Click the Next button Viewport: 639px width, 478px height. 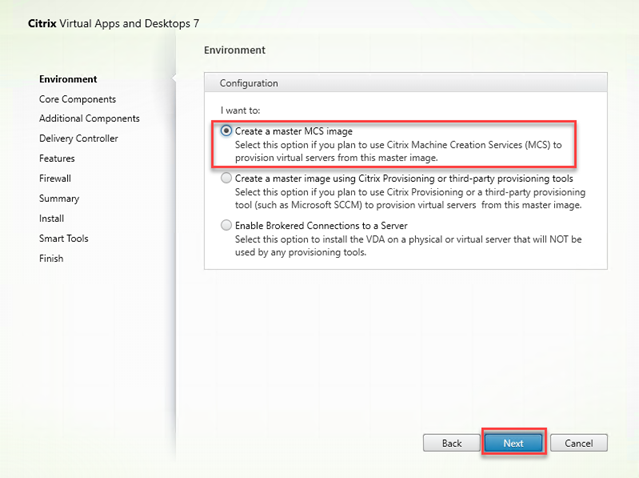[513, 443]
